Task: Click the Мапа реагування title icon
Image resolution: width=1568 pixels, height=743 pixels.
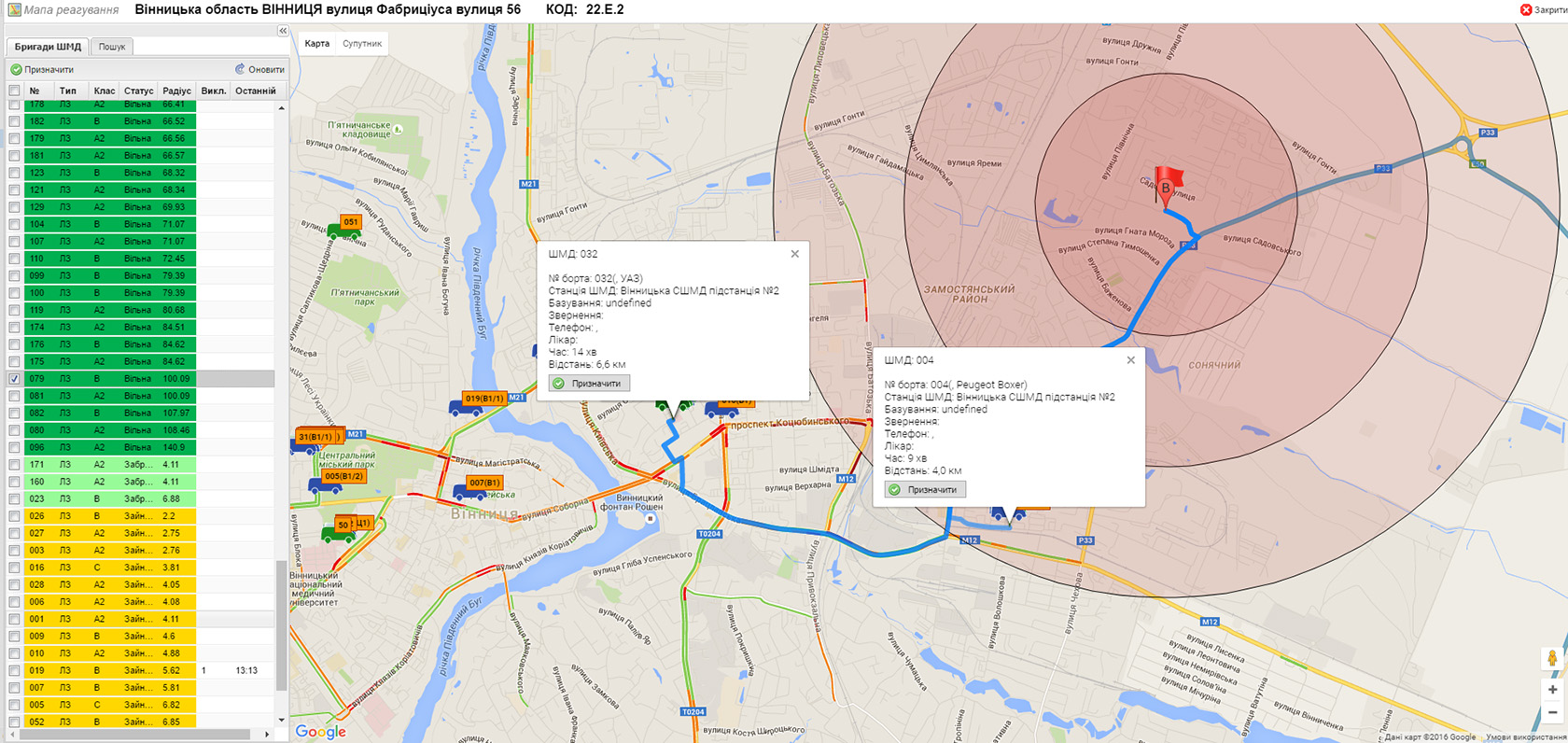Action: click(14, 9)
